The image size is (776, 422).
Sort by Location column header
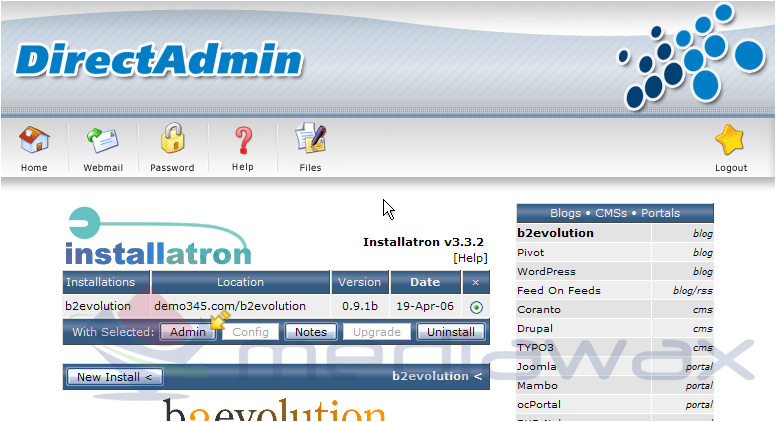pyautogui.click(x=241, y=282)
